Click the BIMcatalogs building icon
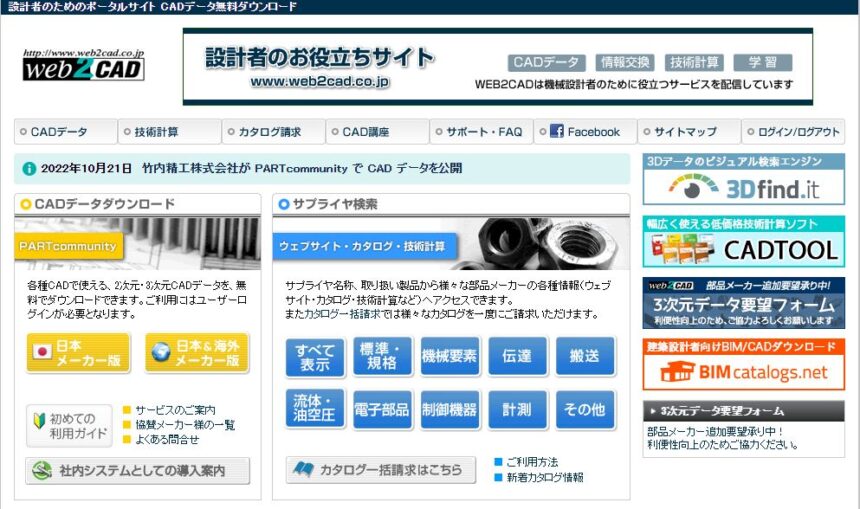Image resolution: width=860 pixels, height=509 pixels. tap(677, 372)
